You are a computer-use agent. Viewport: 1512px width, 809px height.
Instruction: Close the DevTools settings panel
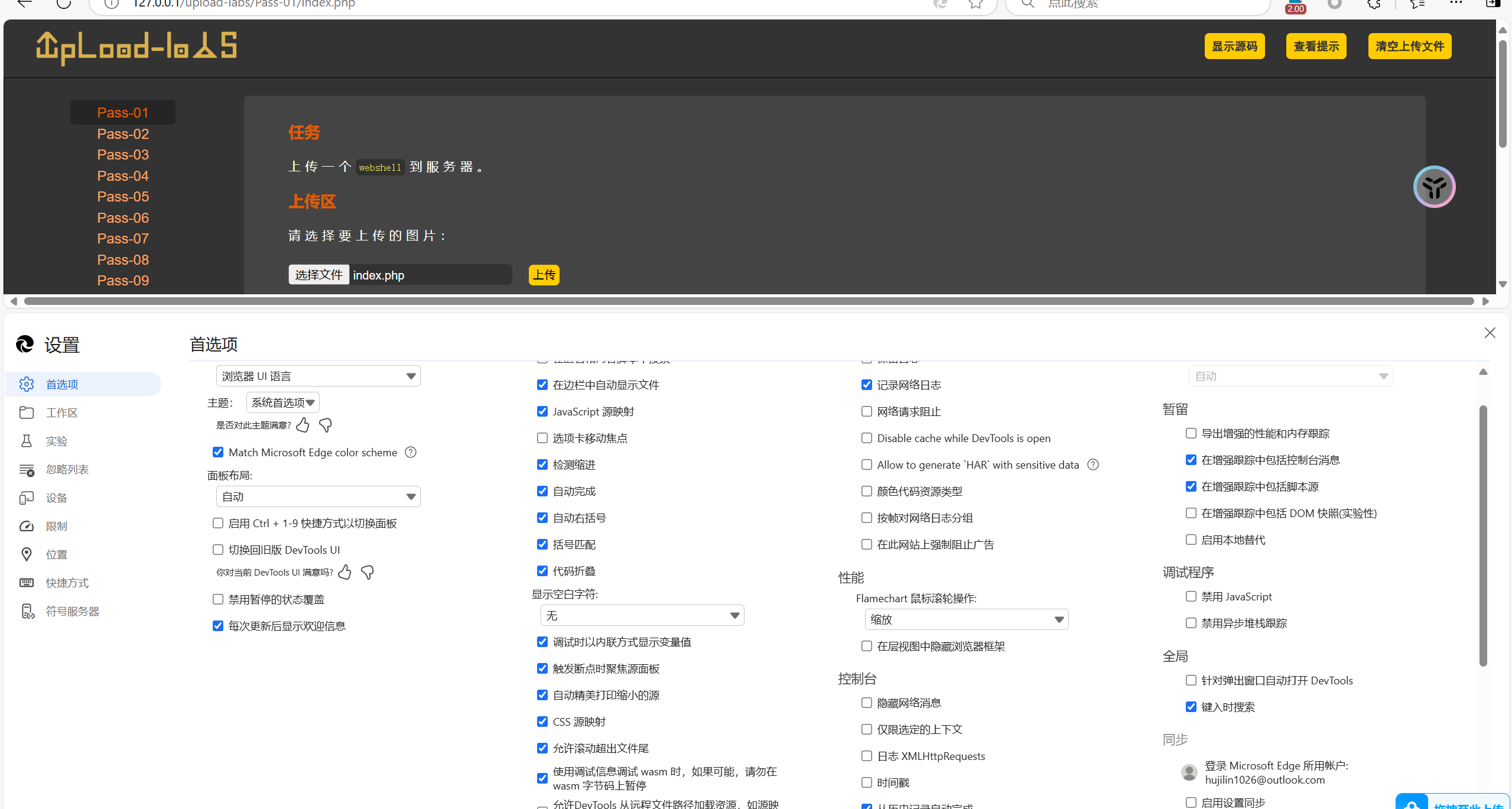point(1490,333)
